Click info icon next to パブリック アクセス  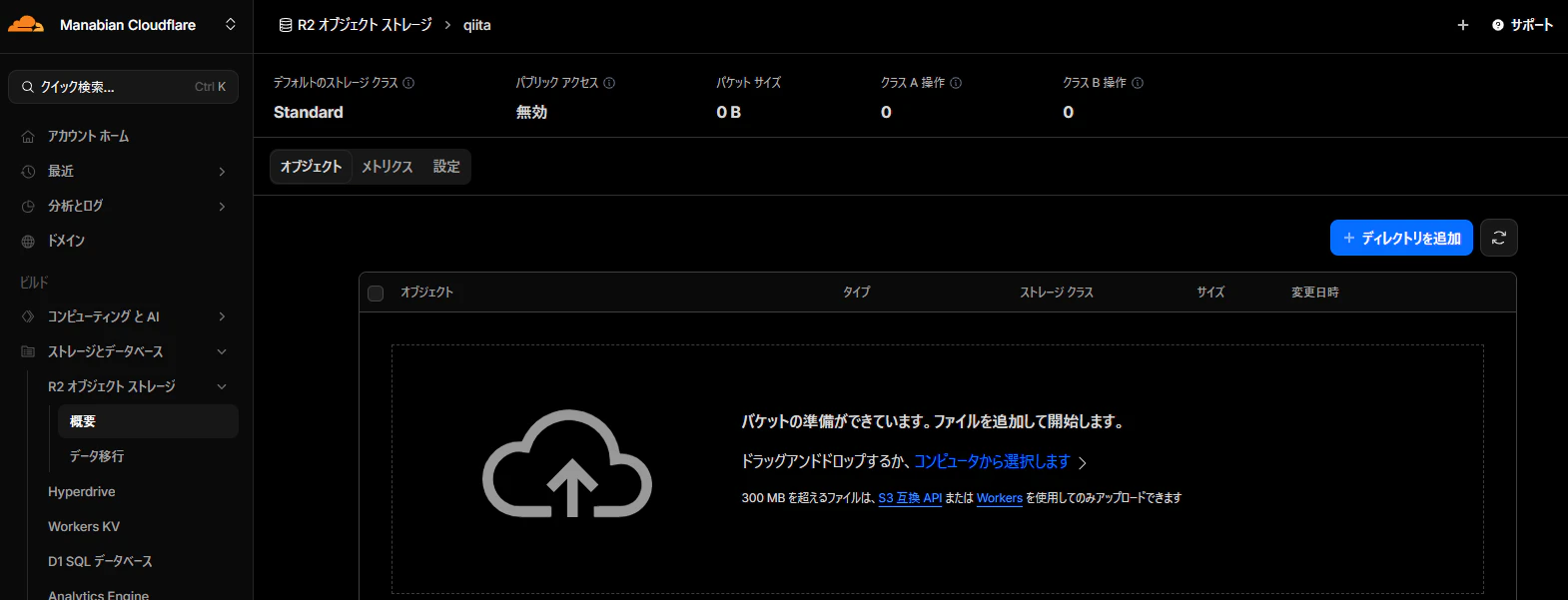coord(609,83)
